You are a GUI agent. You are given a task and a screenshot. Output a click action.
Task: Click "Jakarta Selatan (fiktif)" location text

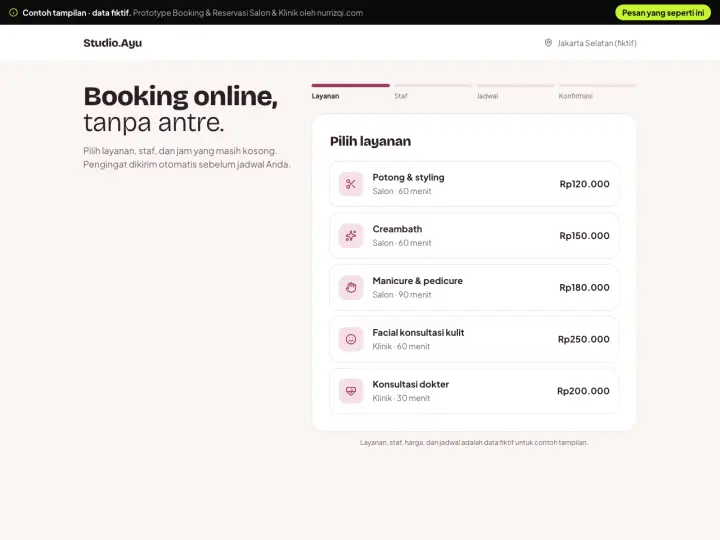tap(597, 43)
